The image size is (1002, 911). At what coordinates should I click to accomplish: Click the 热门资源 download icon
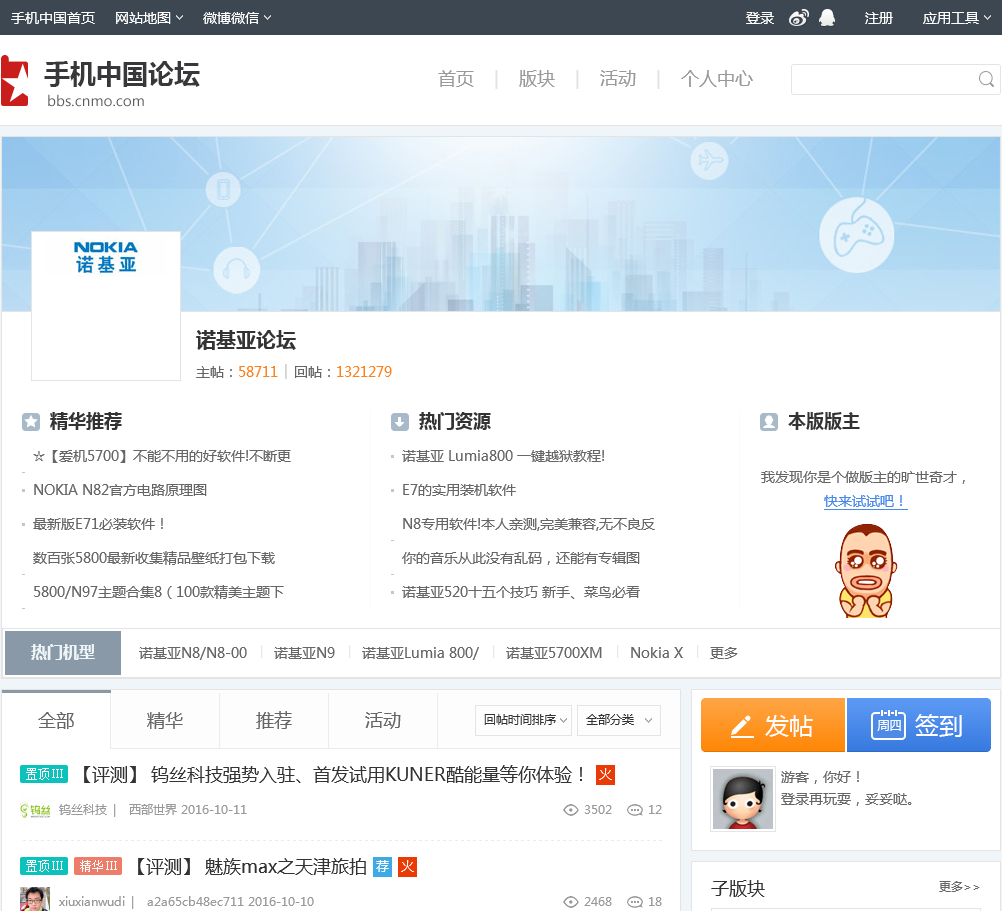[x=399, y=422]
